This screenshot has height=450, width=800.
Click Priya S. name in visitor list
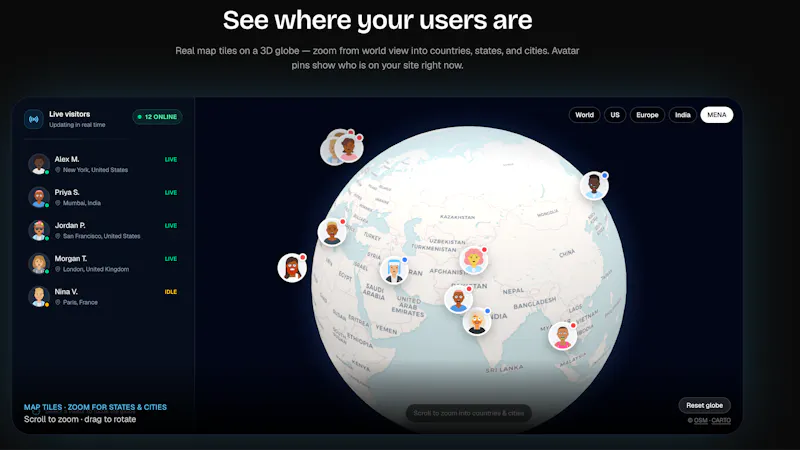(67, 192)
